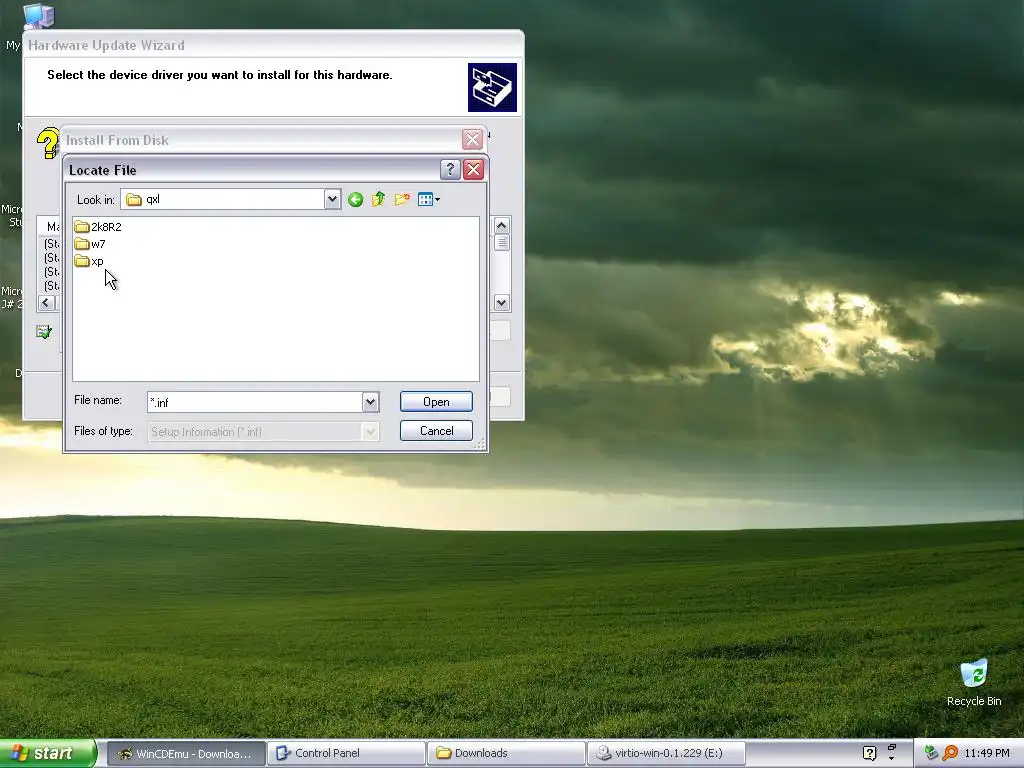
Task: Select the xp folder
Action: [x=89, y=261]
